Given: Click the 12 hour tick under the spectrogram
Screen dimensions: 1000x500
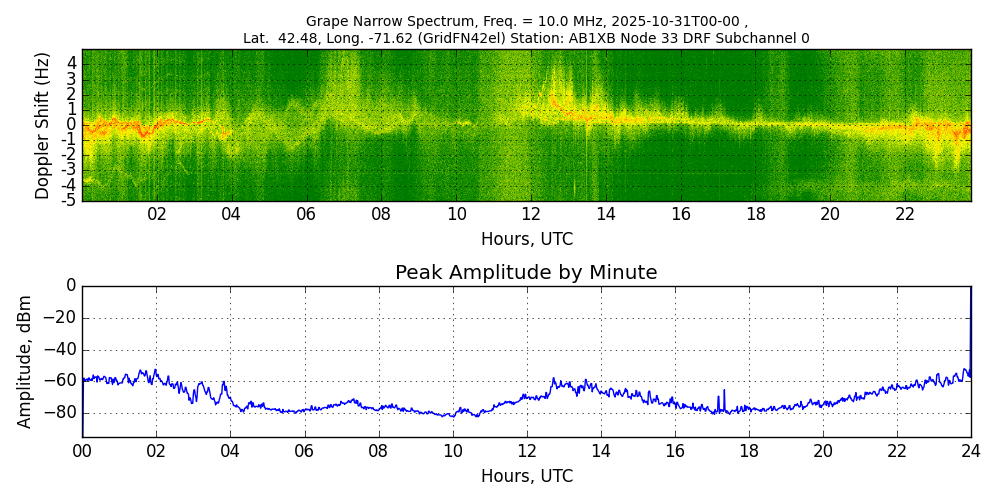Looking at the screenshot, I should (531, 214).
